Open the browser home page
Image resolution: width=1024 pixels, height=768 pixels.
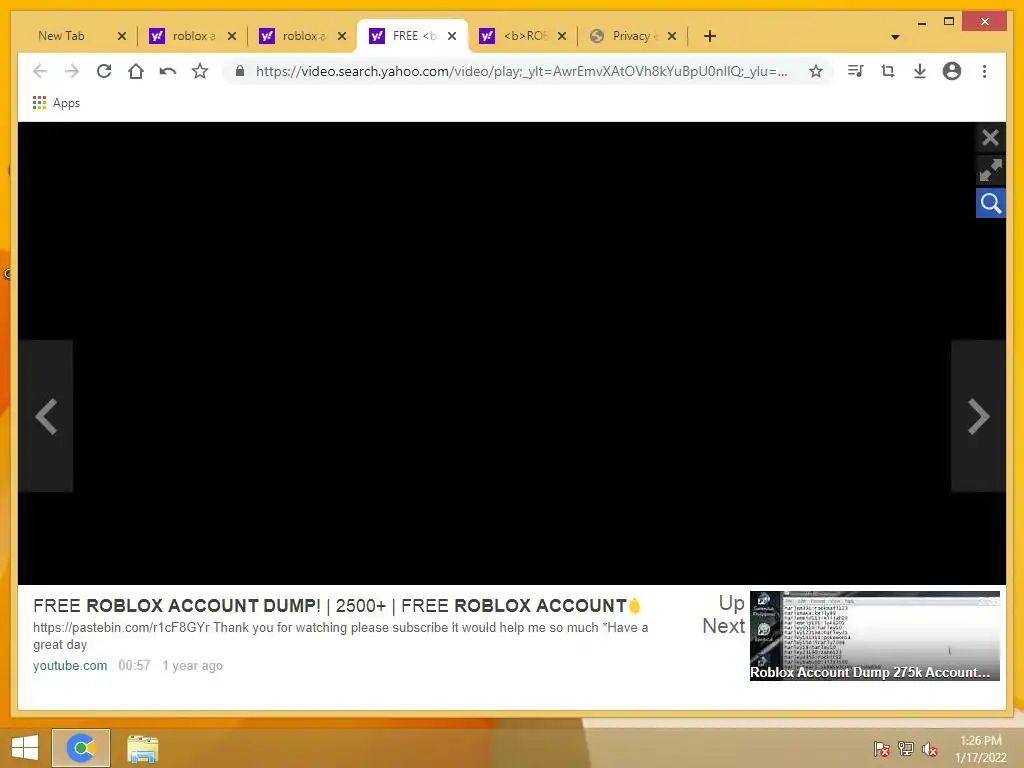(x=136, y=71)
